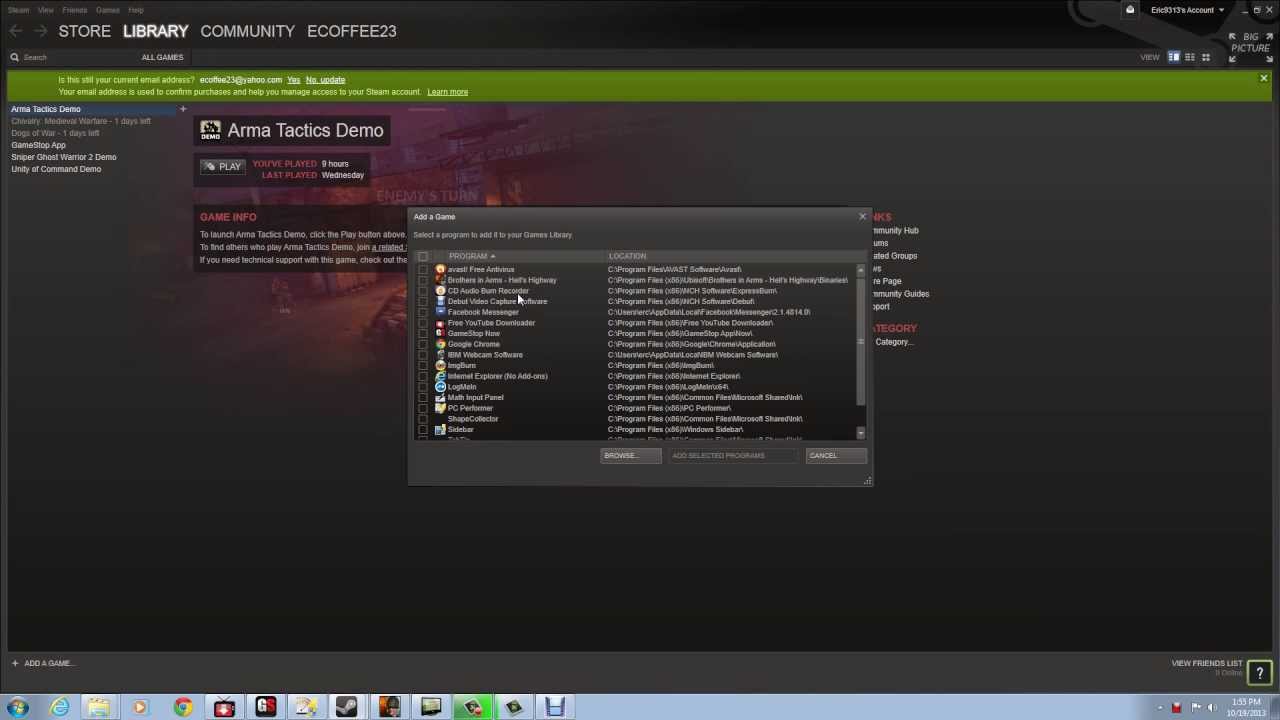Click the CANCEL button
Viewport: 1280px width, 720px height.
836,455
